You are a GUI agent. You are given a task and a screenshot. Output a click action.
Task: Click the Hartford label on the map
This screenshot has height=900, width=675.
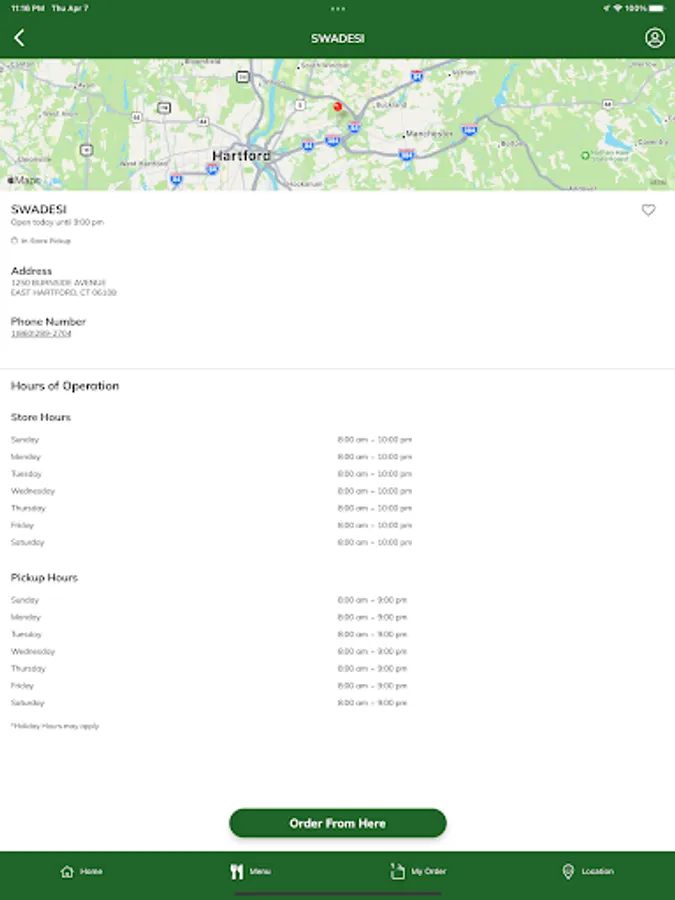[241, 156]
